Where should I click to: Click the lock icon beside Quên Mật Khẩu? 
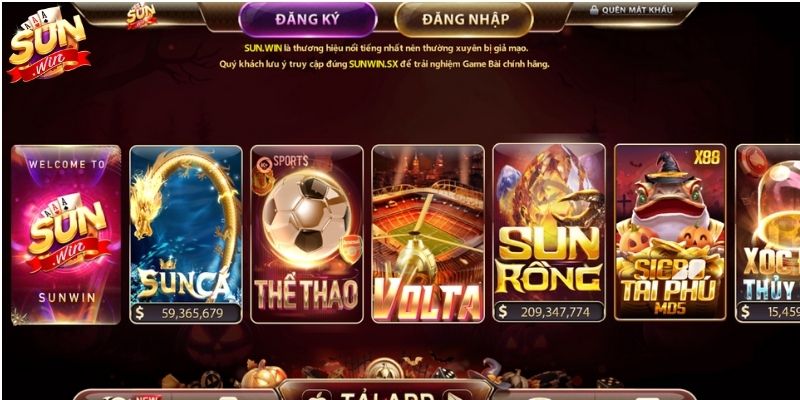click(594, 10)
